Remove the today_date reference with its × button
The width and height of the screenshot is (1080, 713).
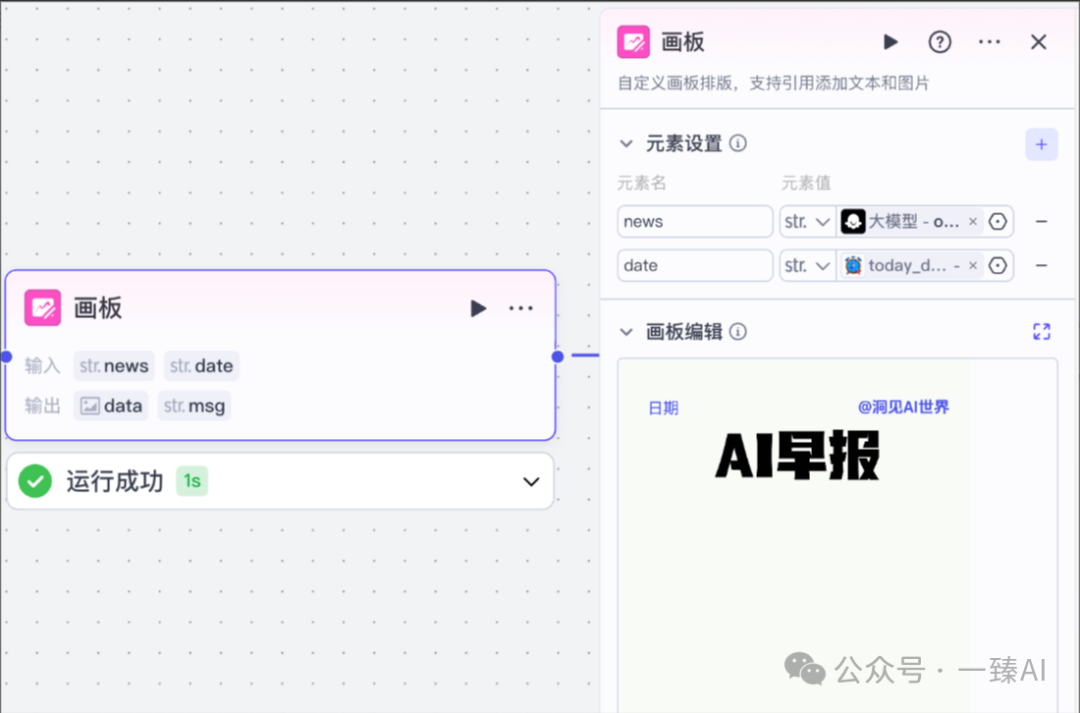coord(972,265)
